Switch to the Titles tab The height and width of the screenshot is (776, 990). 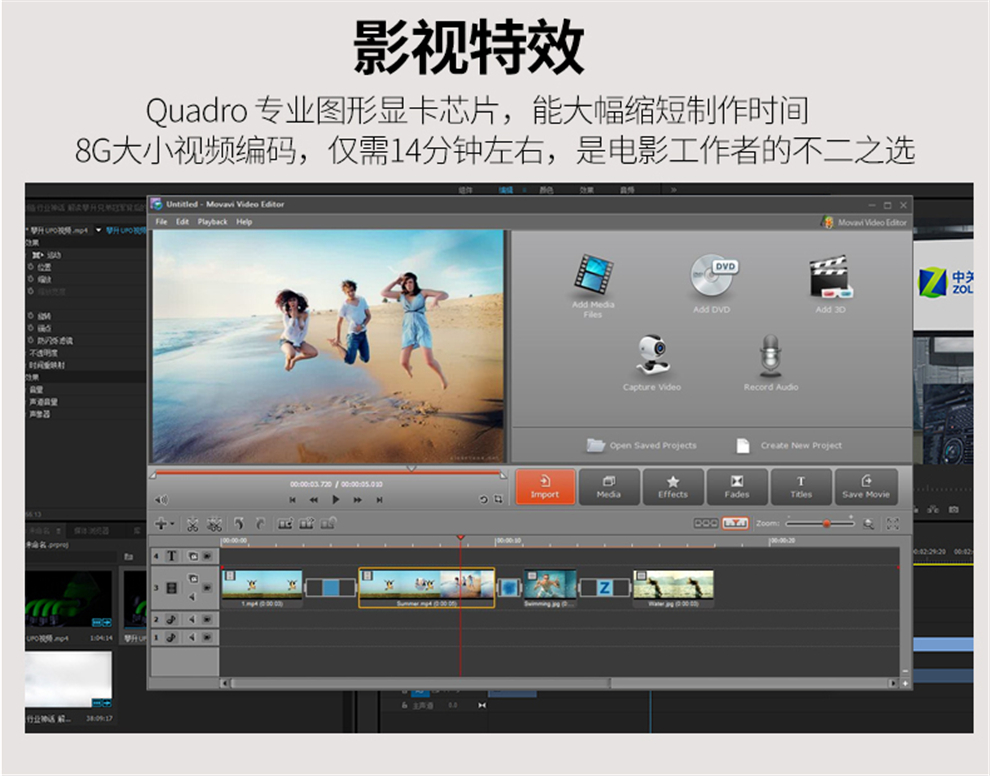[800, 487]
